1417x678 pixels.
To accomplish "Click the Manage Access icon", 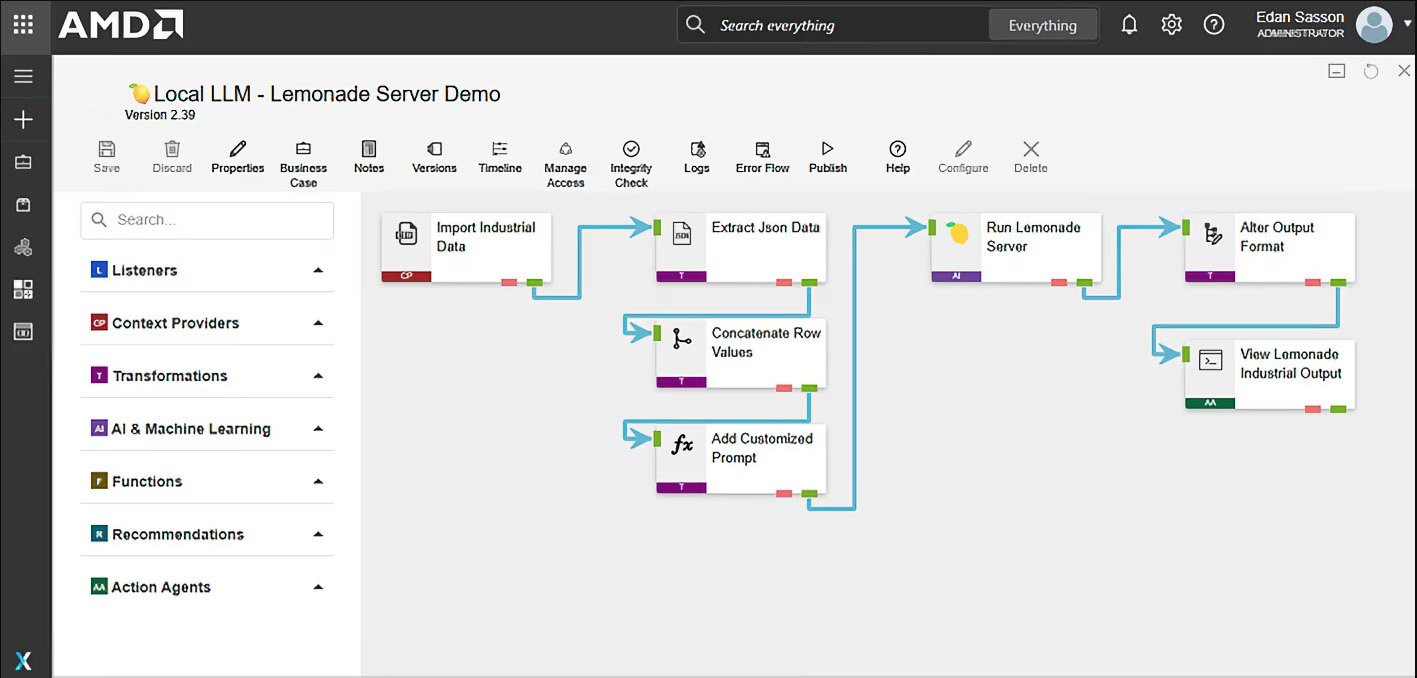I will pos(565,150).
